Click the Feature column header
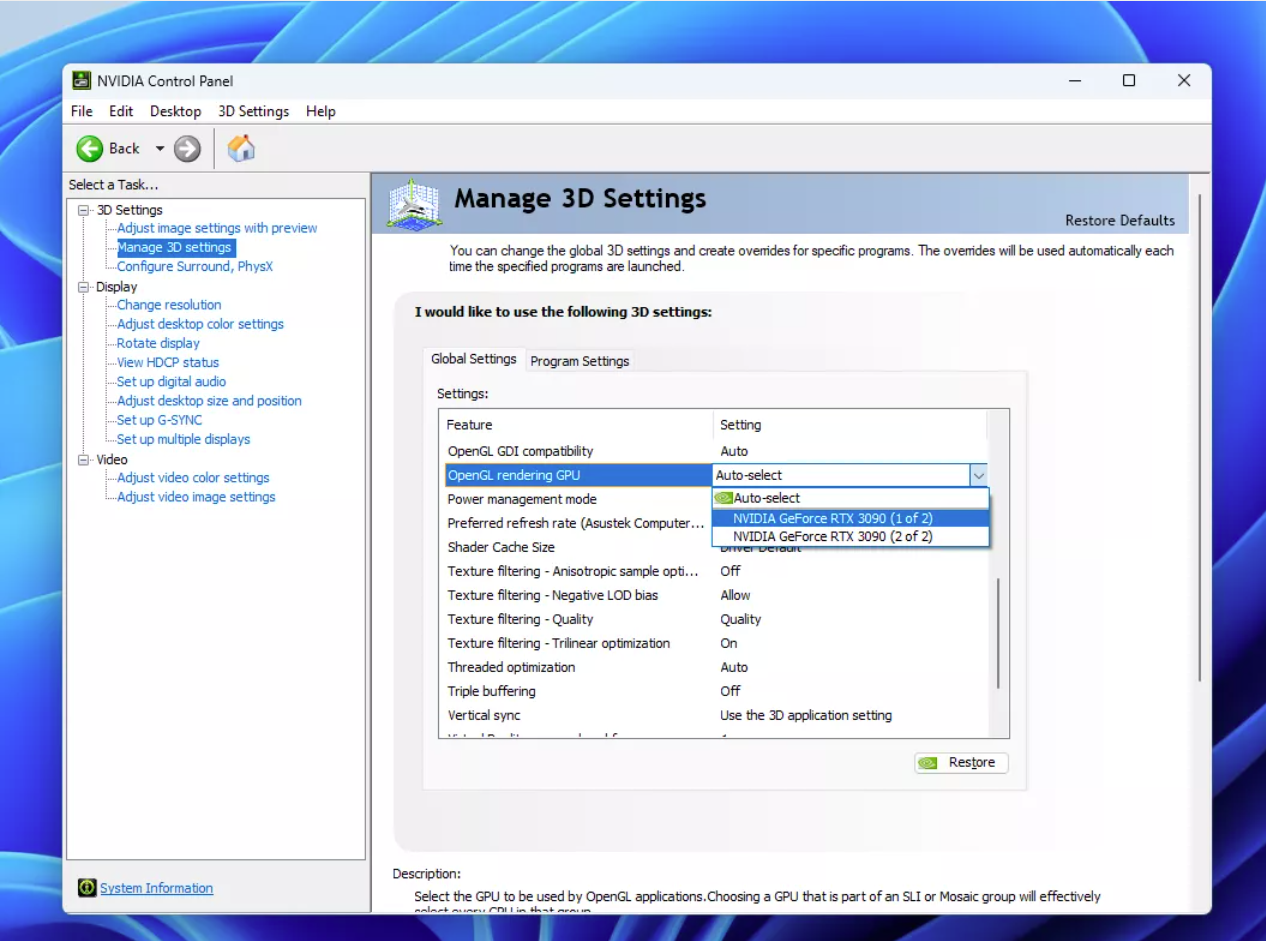Image resolution: width=1266 pixels, height=941 pixels. coord(576,425)
